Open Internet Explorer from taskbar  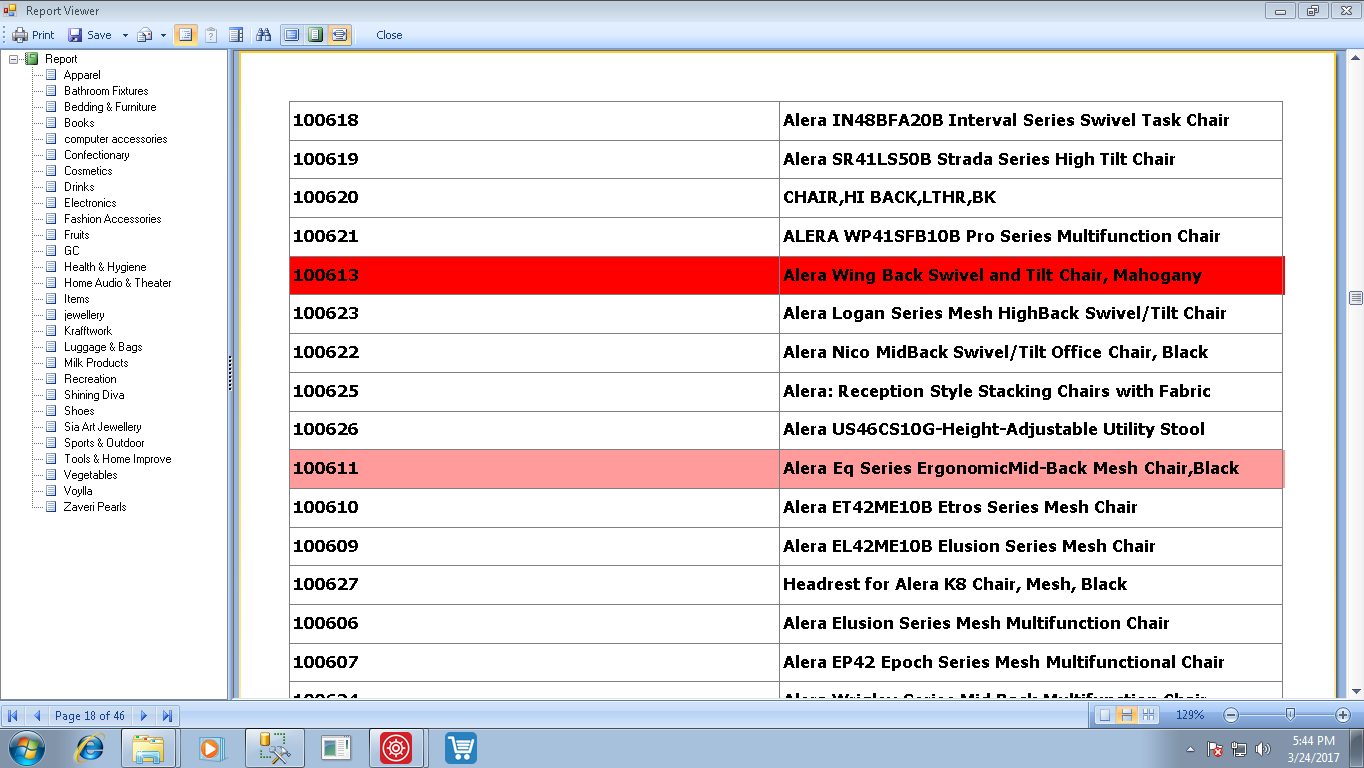tap(91, 748)
